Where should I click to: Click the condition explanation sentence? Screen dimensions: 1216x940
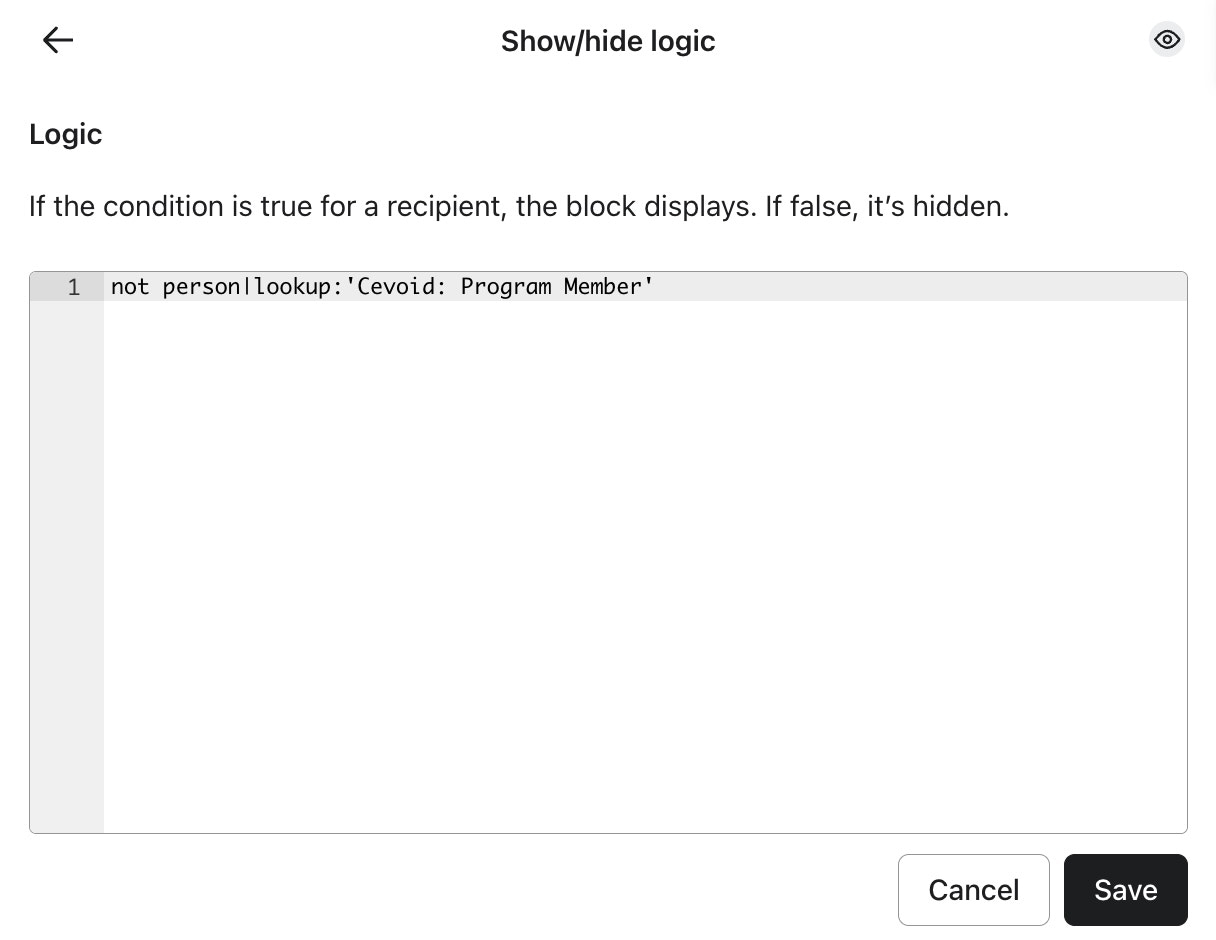point(519,207)
